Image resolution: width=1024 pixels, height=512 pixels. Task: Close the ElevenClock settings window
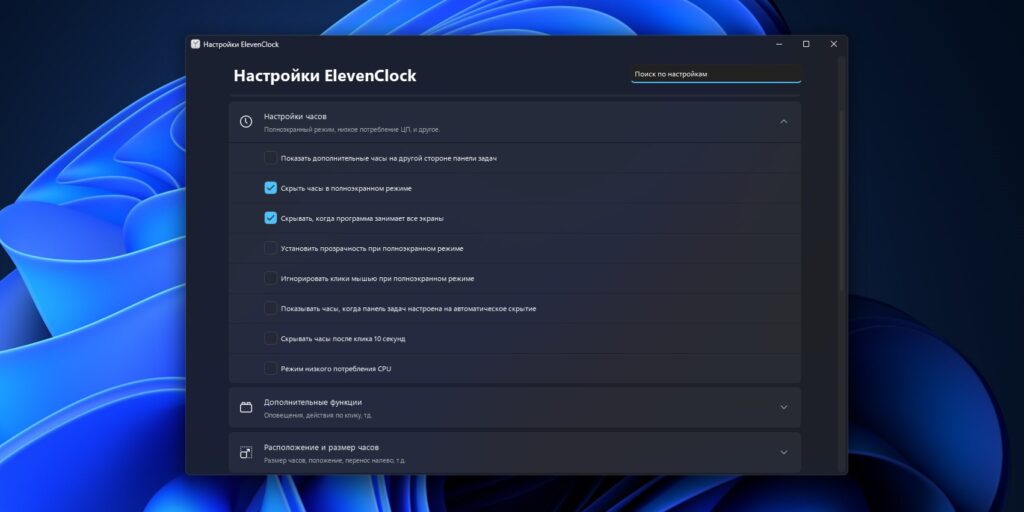pos(833,44)
